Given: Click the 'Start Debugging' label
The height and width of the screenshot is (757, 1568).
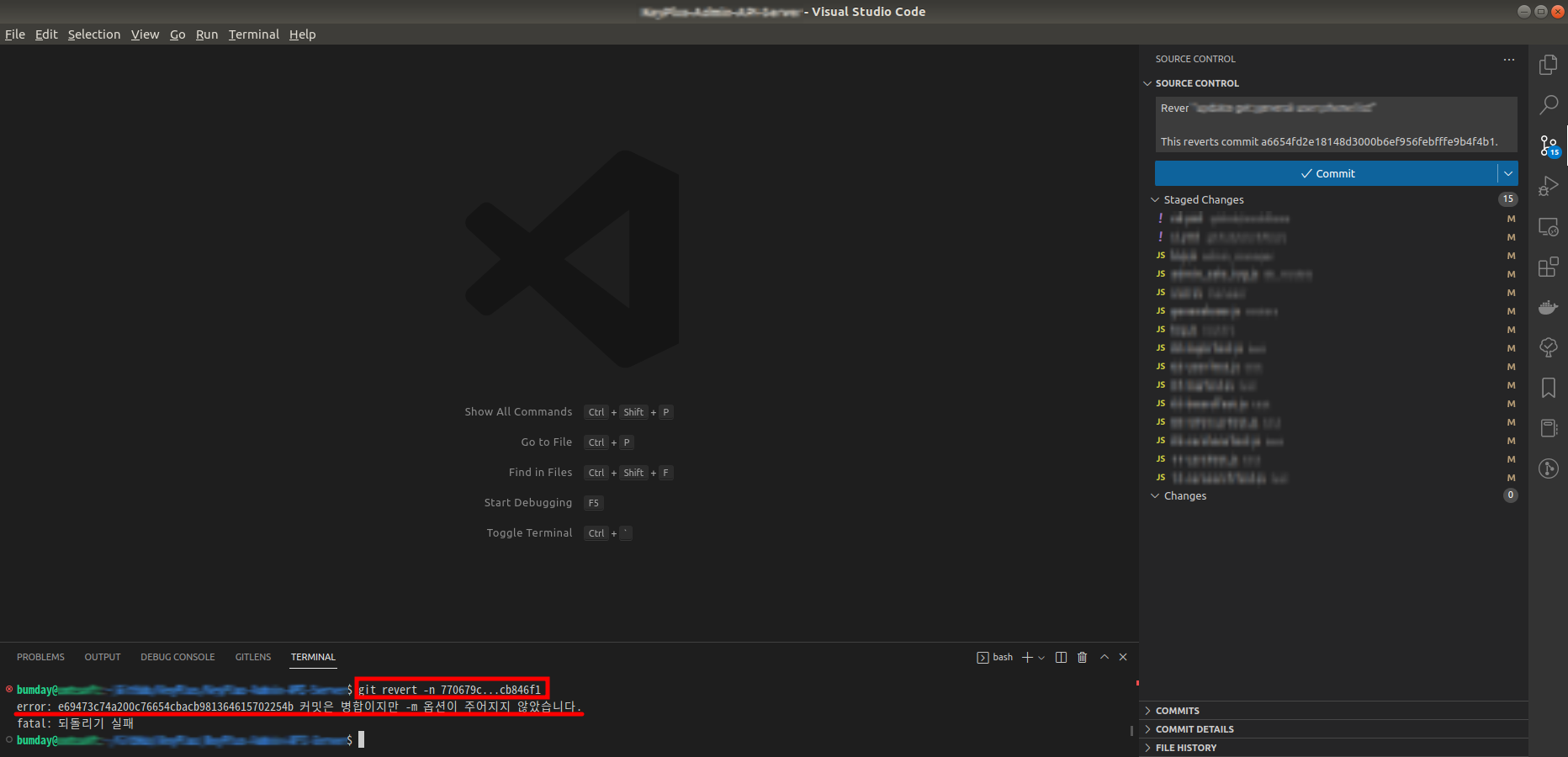Looking at the screenshot, I should coord(528,503).
